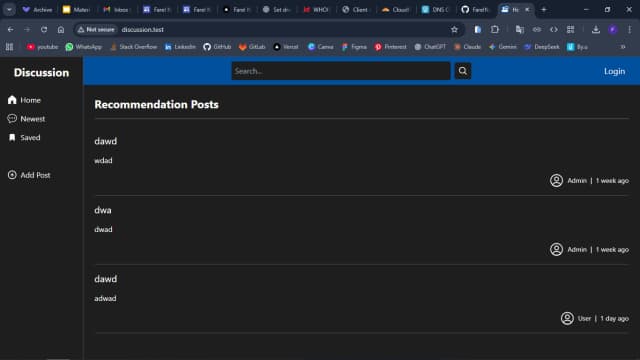Open the apps grid in bookmarks bar
The height and width of the screenshot is (360, 640).
click(x=9, y=47)
